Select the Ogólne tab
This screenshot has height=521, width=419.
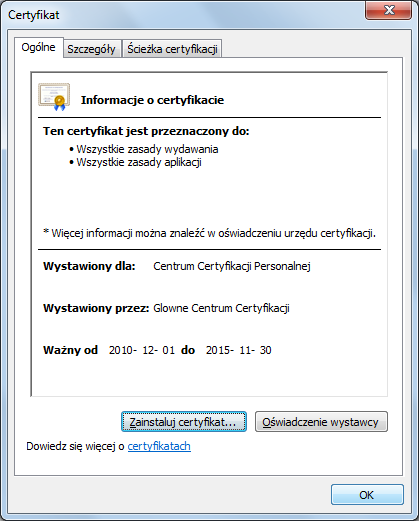click(38, 47)
